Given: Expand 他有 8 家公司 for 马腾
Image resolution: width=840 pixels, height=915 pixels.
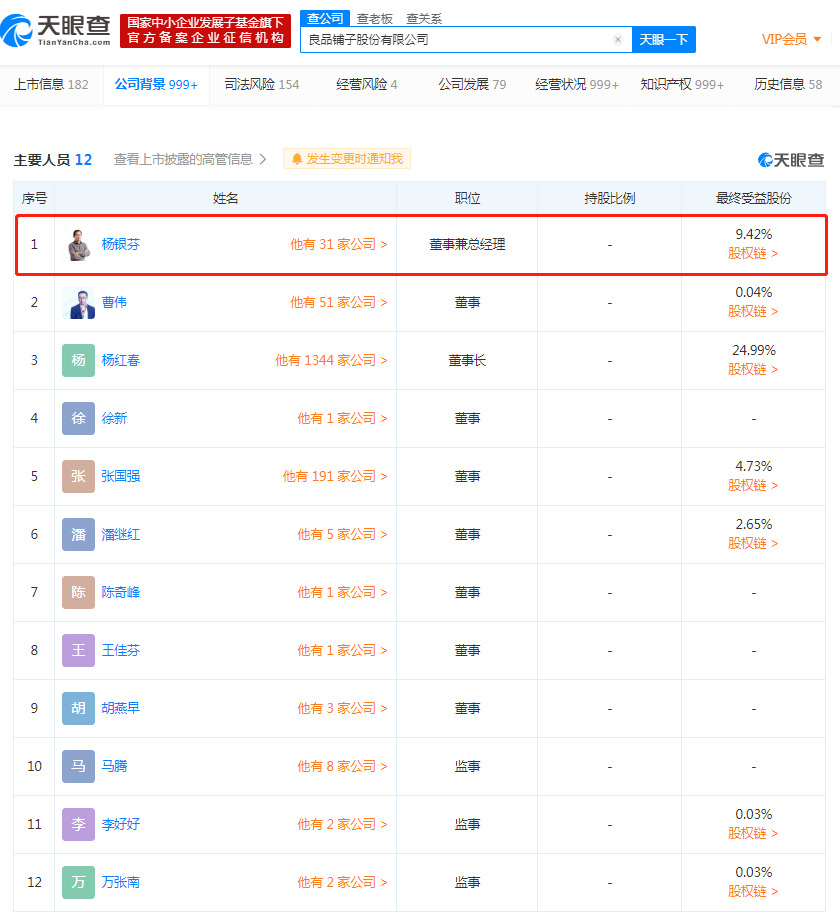Looking at the screenshot, I should pyautogui.click(x=342, y=766).
